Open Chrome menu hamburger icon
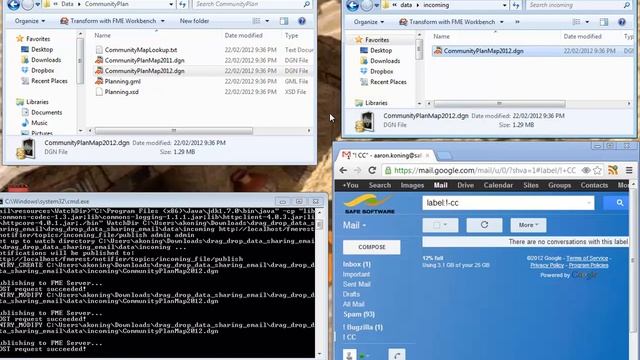Image resolution: width=640 pixels, height=360 pixels. 629,171
